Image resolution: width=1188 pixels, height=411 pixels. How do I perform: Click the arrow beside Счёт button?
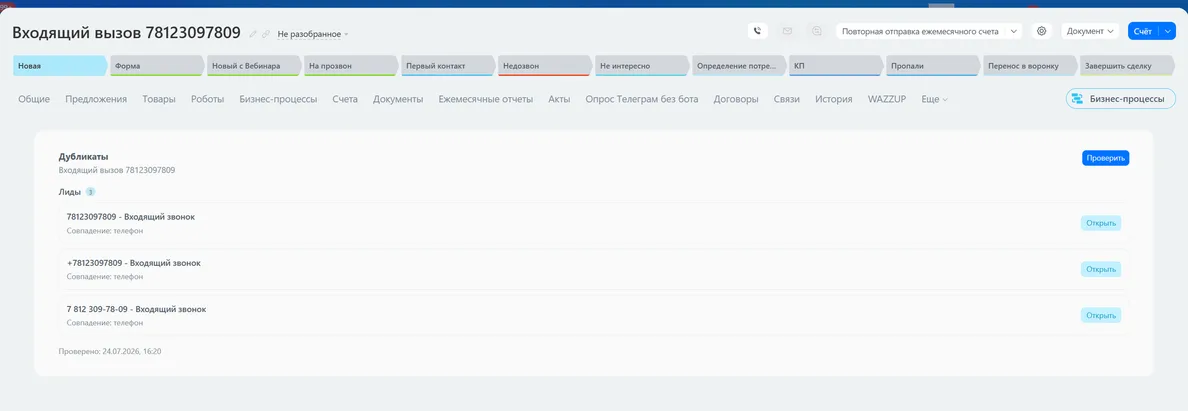(x=1168, y=31)
